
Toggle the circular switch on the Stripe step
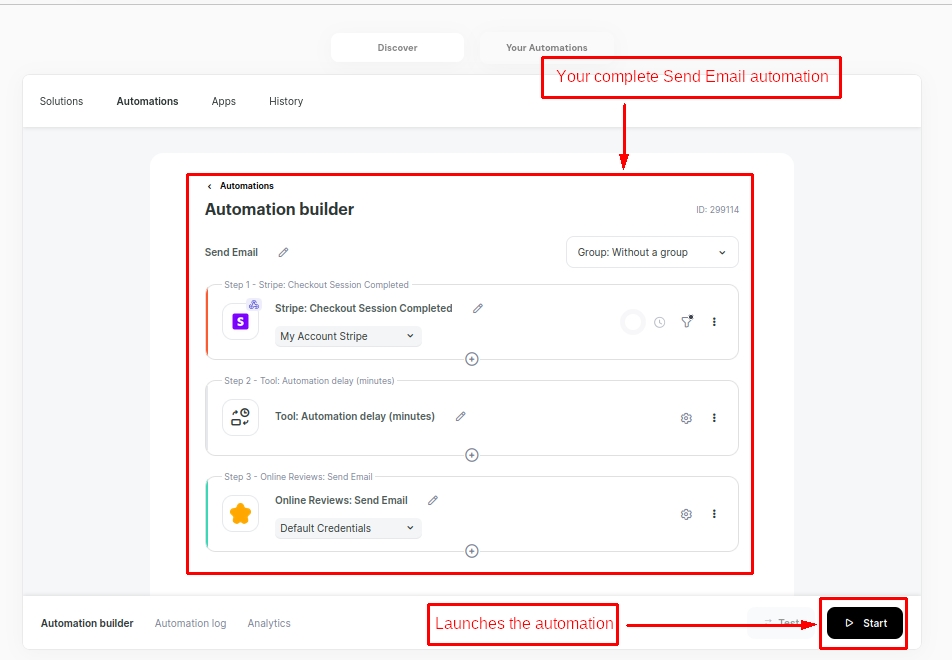point(633,322)
